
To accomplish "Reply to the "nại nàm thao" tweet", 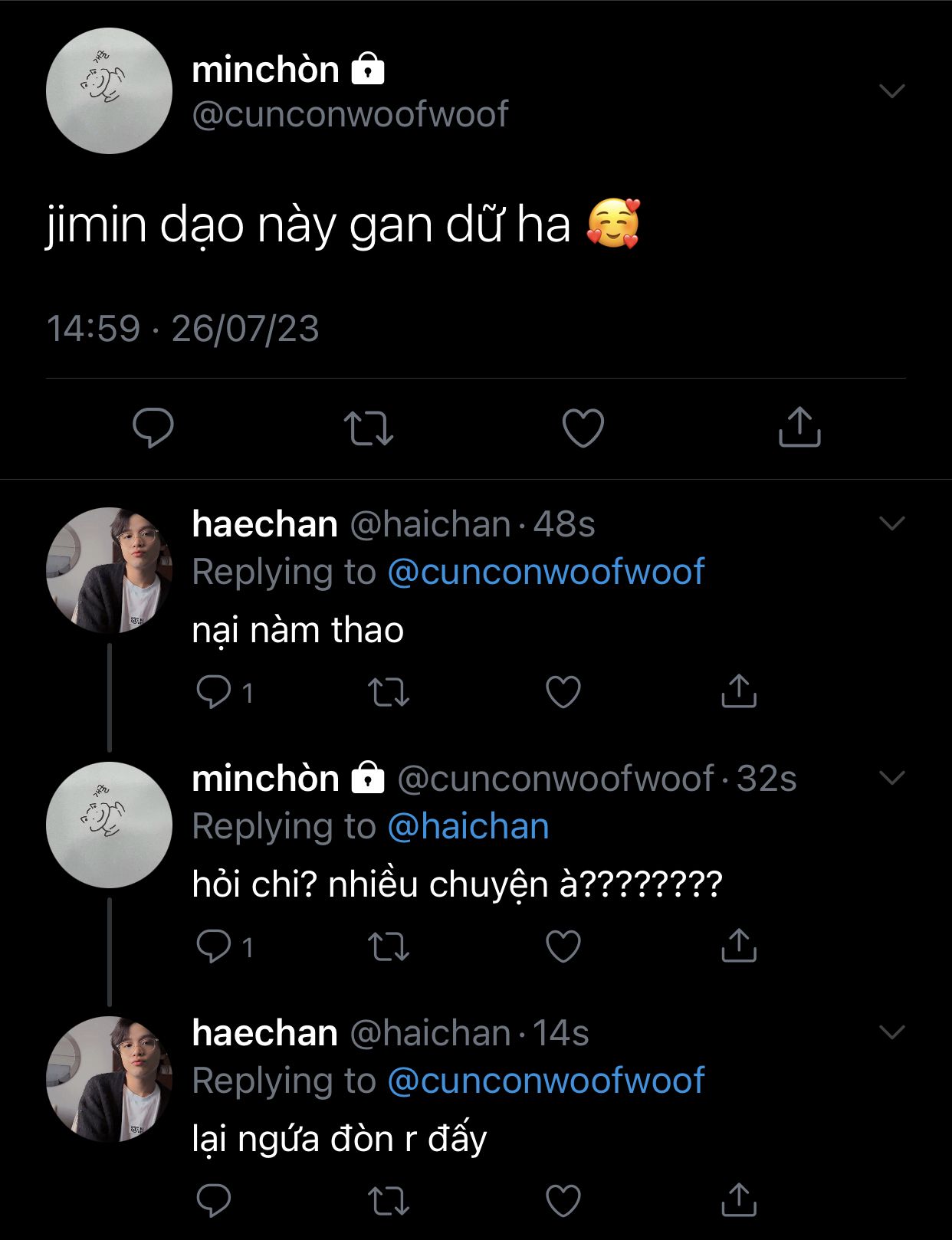I will coord(214,691).
